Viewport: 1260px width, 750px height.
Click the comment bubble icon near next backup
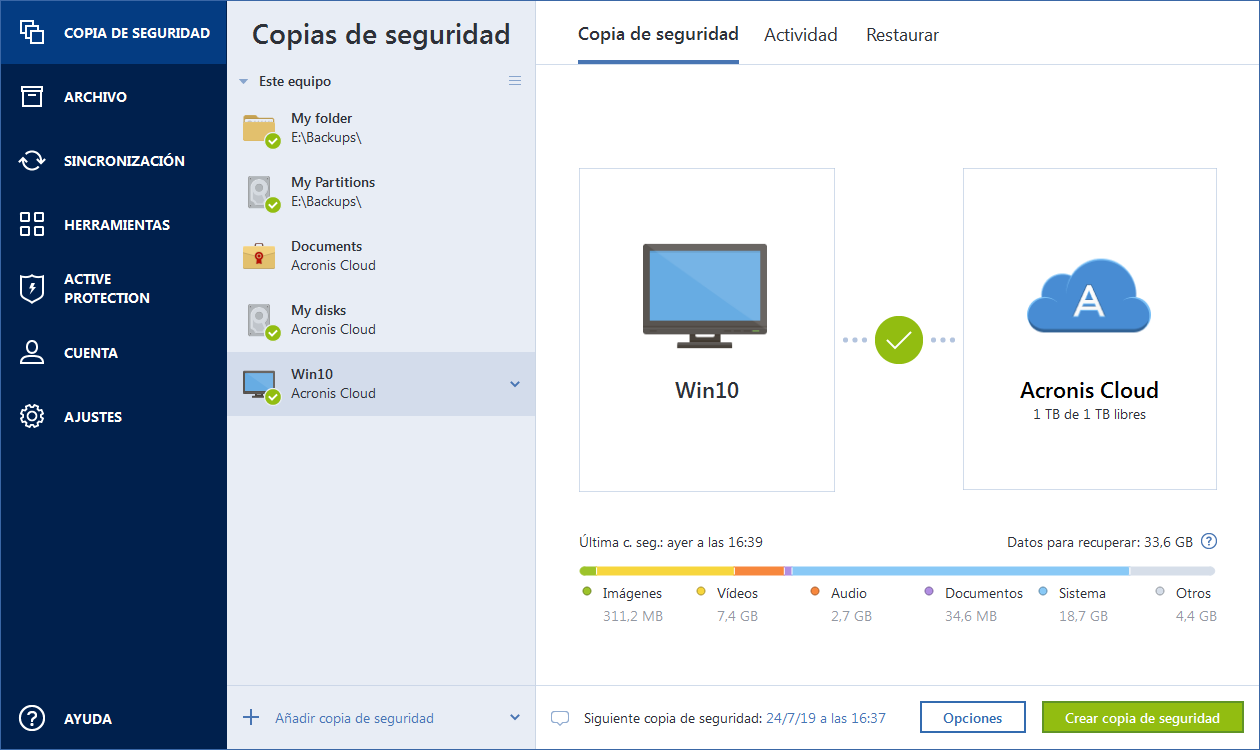(561, 718)
